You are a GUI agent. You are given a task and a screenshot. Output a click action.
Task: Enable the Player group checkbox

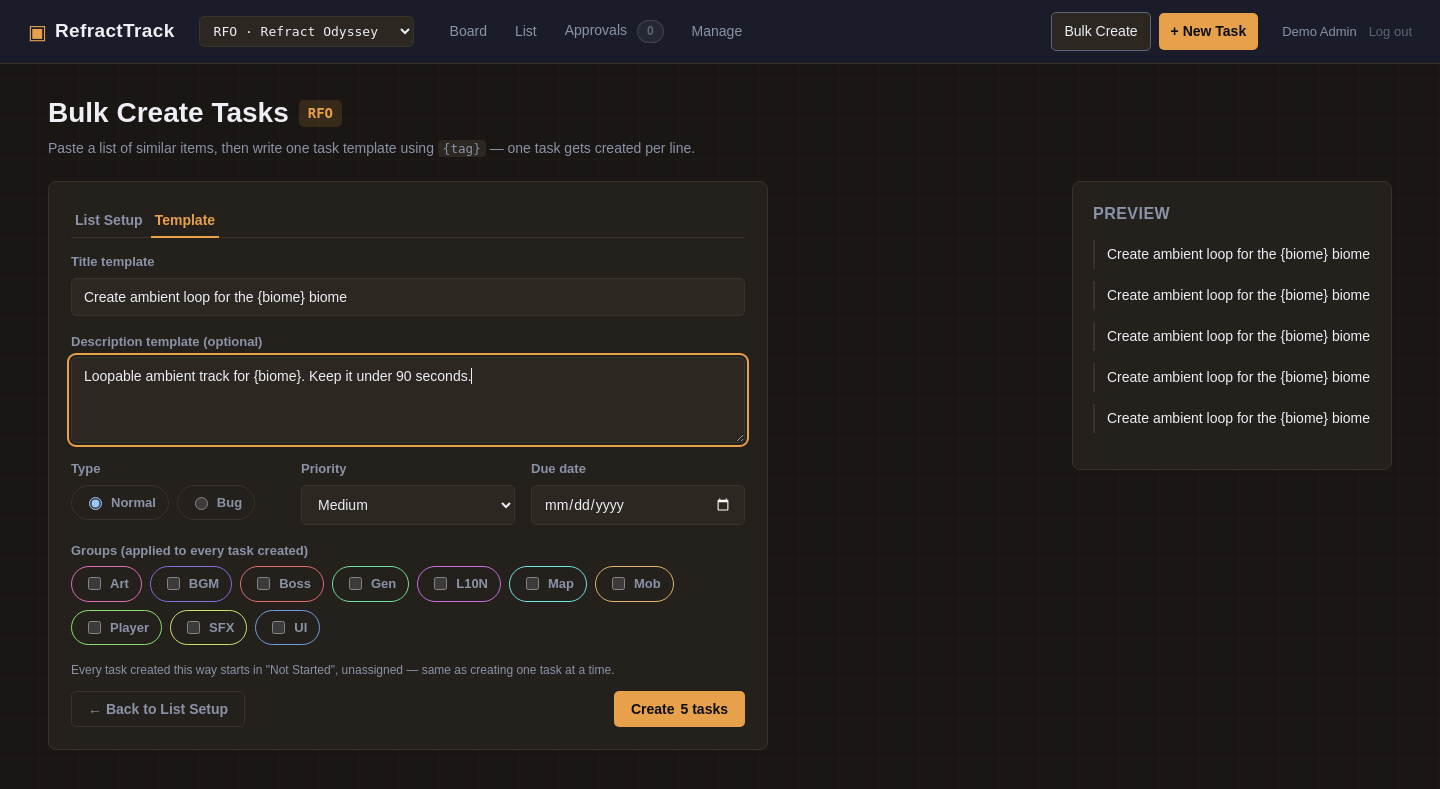94,628
